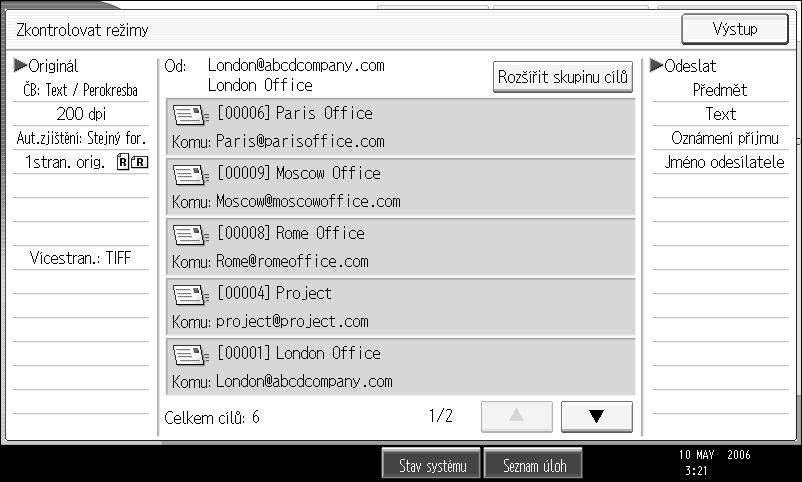This screenshot has width=802, height=482.
Task: Show next page with down arrow
Action: [x=596, y=417]
